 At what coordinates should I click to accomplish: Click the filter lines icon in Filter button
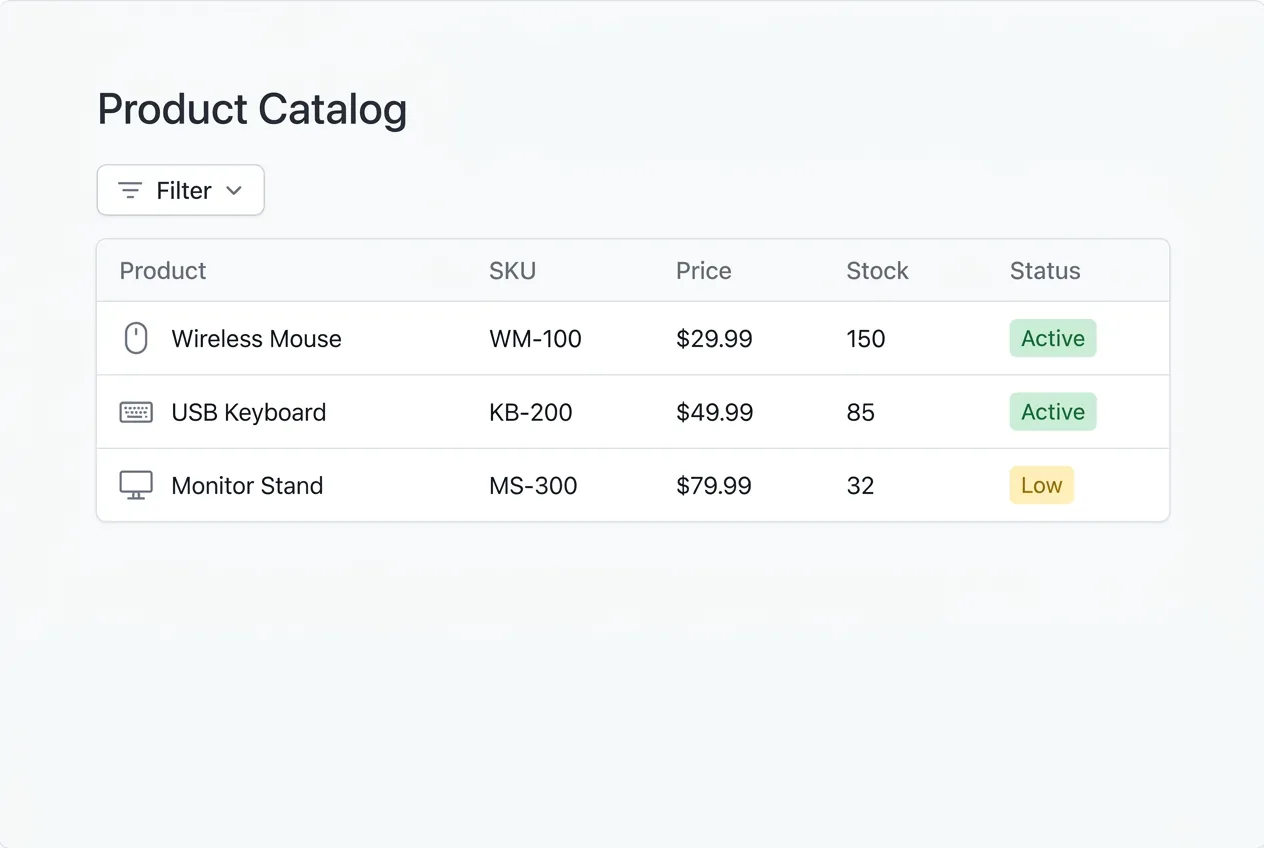(x=129, y=190)
